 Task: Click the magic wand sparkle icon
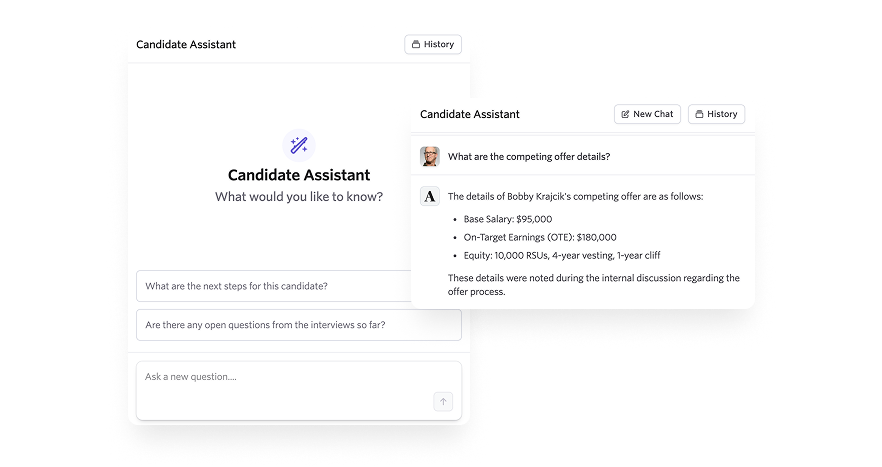[298, 146]
